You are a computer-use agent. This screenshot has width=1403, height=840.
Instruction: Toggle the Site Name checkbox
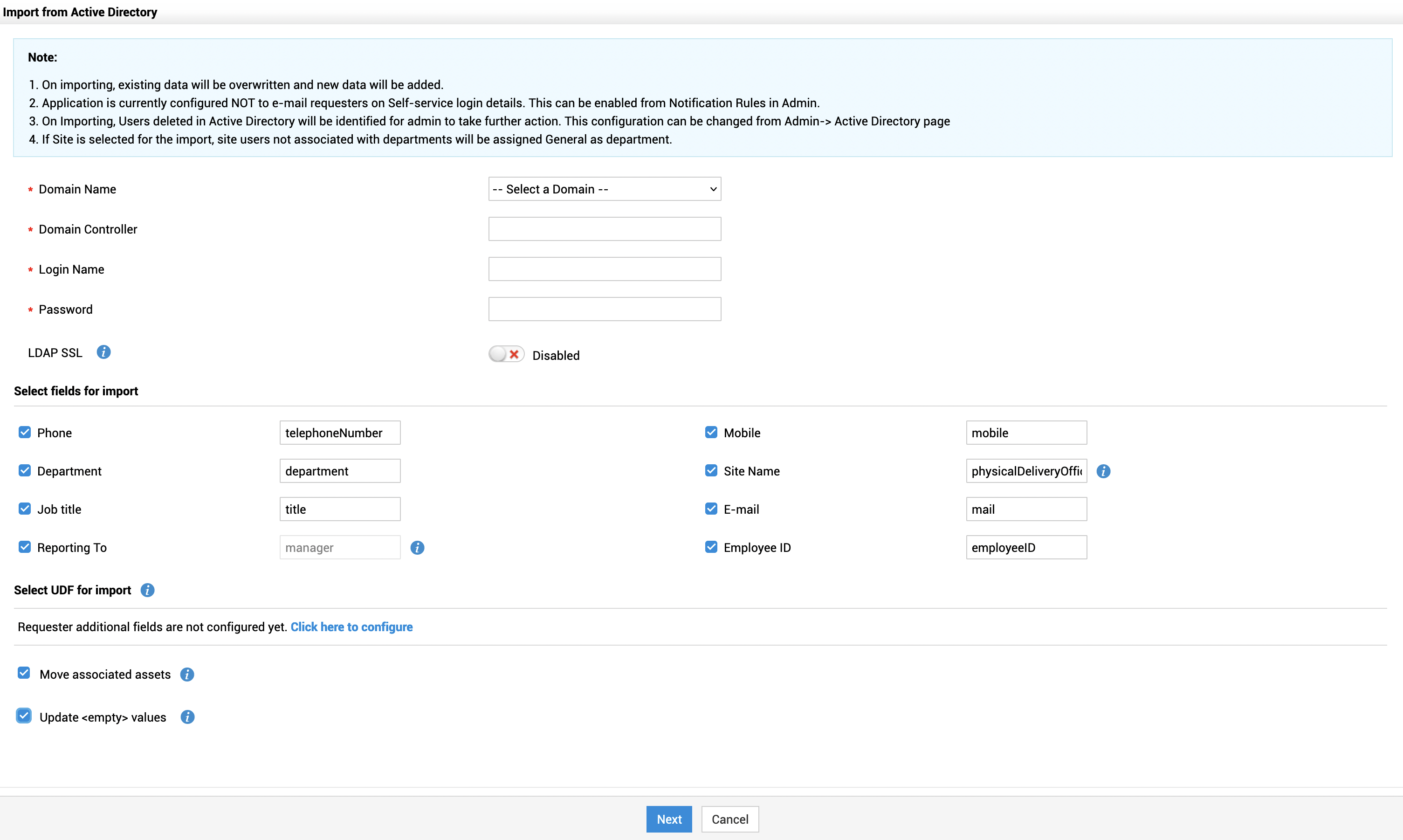pos(711,470)
